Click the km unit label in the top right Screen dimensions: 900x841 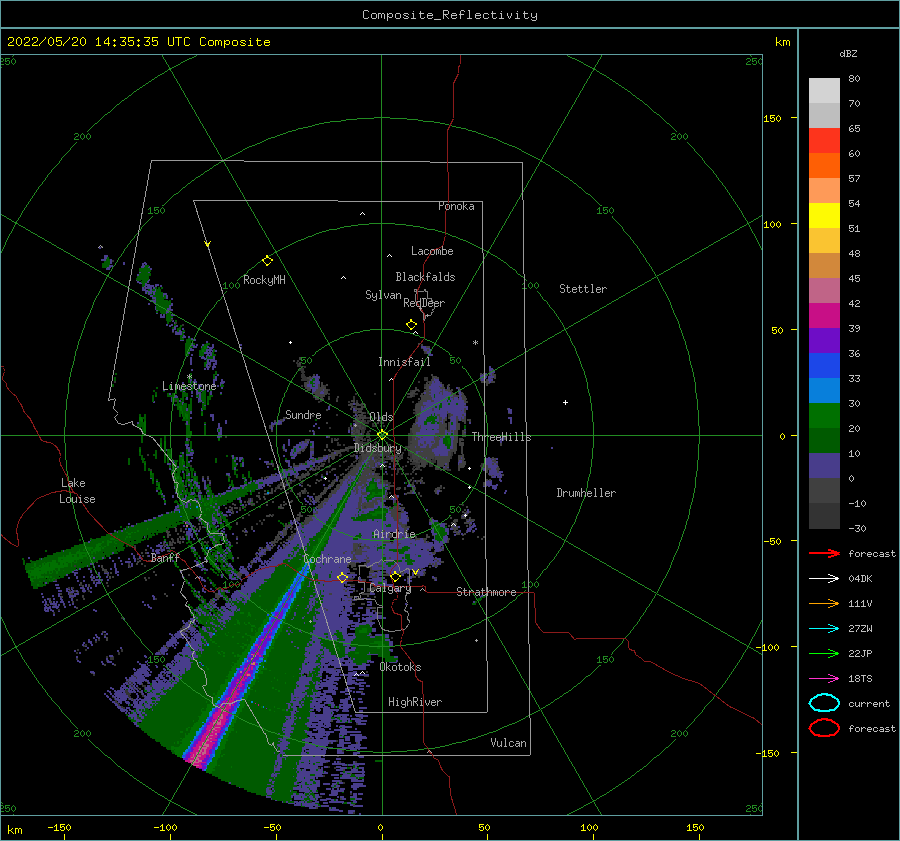click(782, 42)
